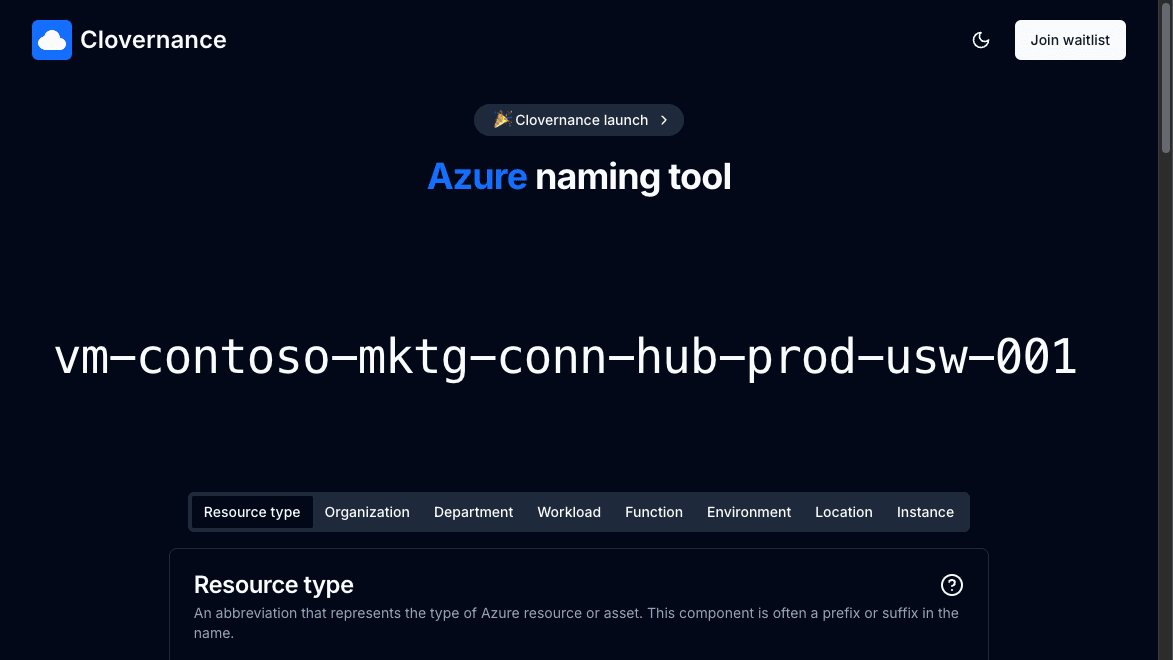
Task: Click the help question mark icon
Action: coord(952,585)
